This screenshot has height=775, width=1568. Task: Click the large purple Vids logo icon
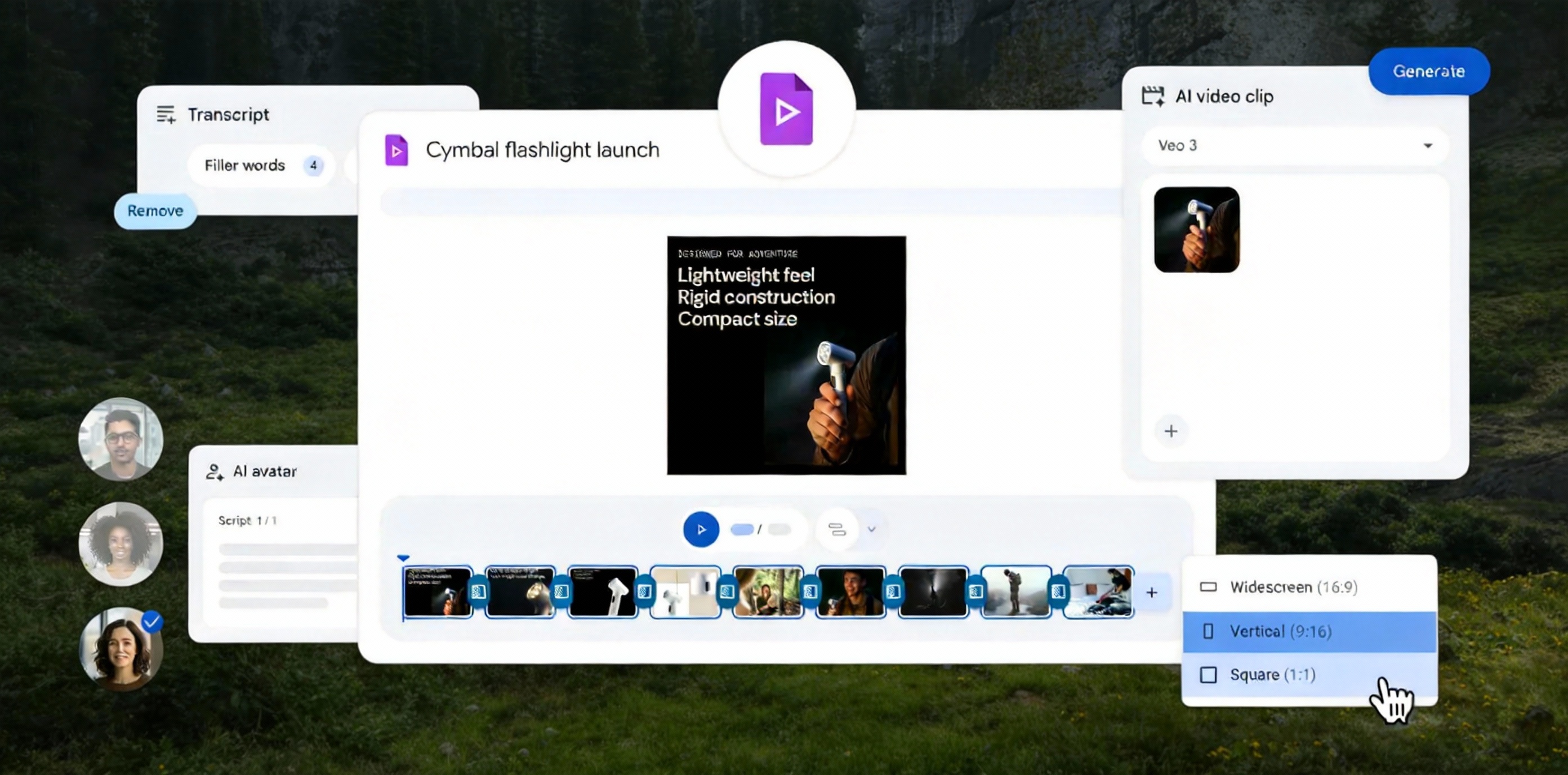coord(786,110)
